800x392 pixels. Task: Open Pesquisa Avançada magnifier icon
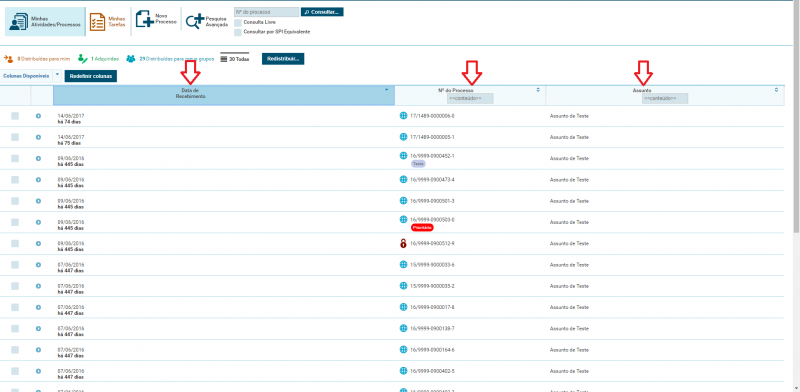click(194, 22)
